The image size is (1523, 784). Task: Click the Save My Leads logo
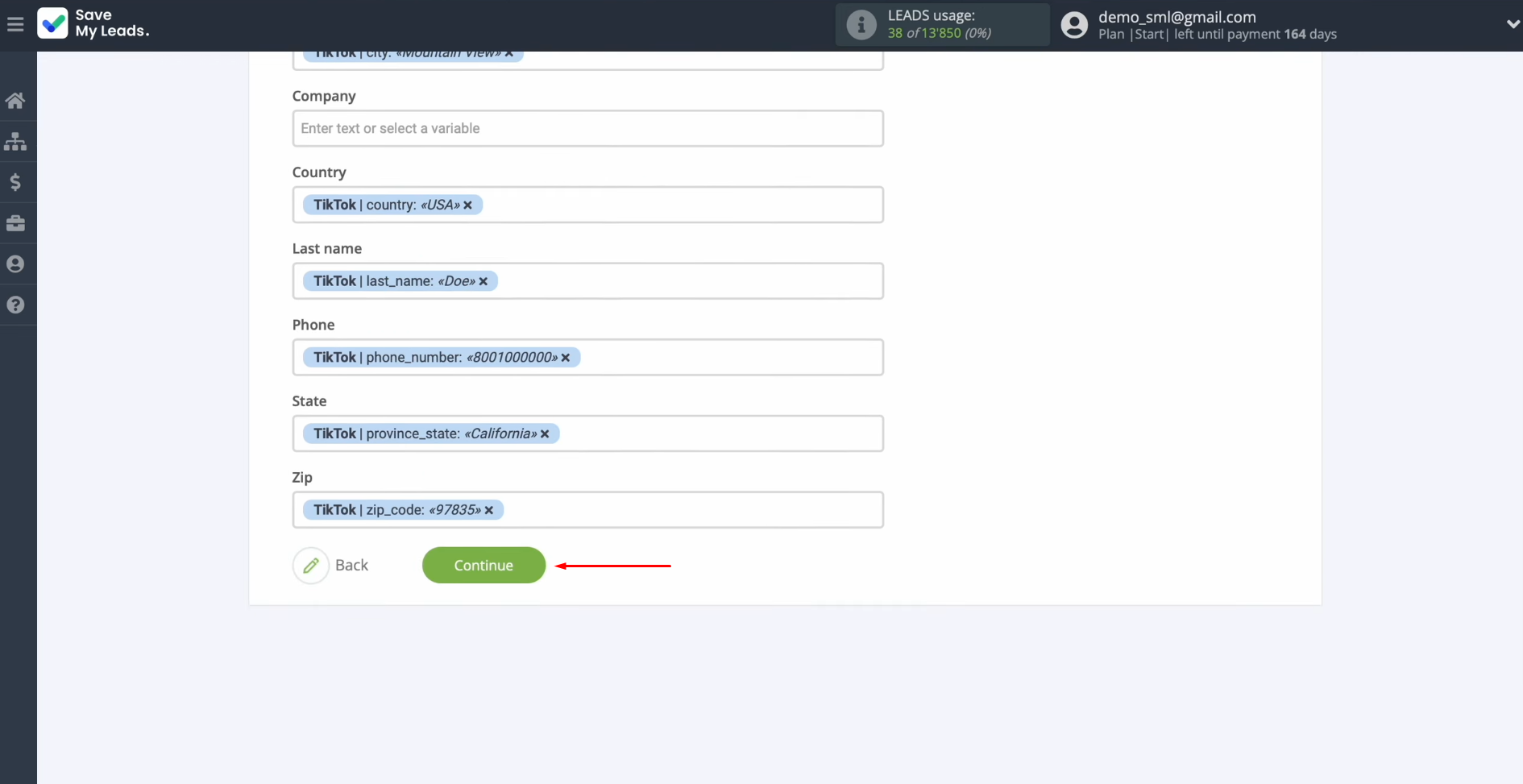click(93, 23)
